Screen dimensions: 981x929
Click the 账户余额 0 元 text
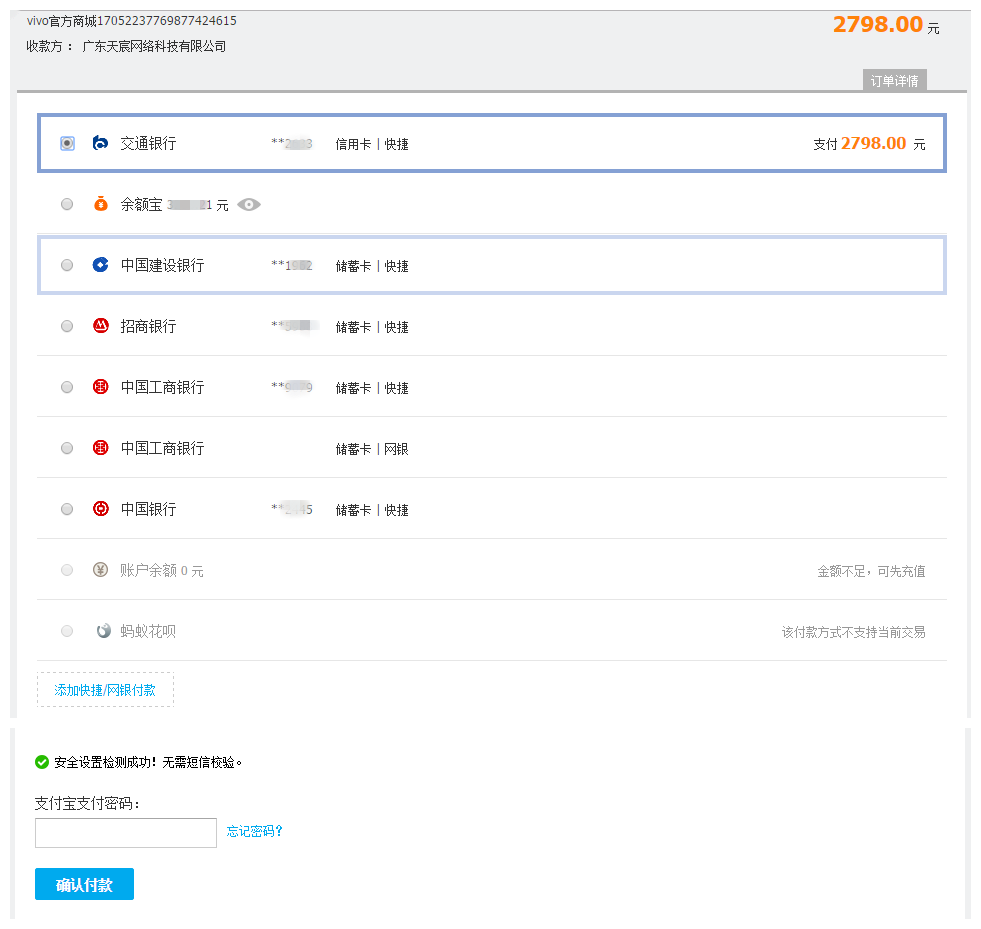pyautogui.click(x=162, y=571)
